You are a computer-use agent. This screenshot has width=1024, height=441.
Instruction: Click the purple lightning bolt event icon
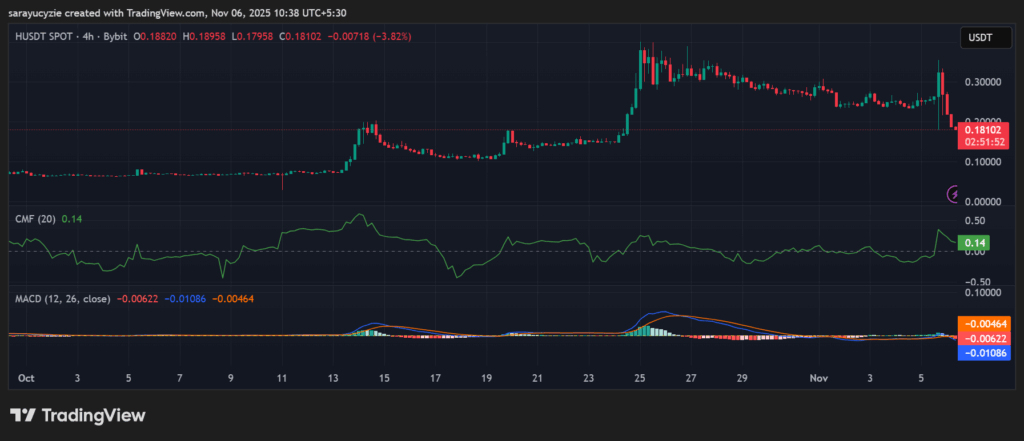coord(953,193)
